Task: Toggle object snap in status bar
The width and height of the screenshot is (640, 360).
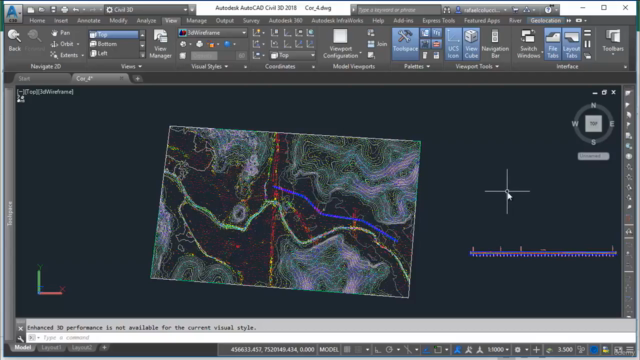Action: point(438,349)
